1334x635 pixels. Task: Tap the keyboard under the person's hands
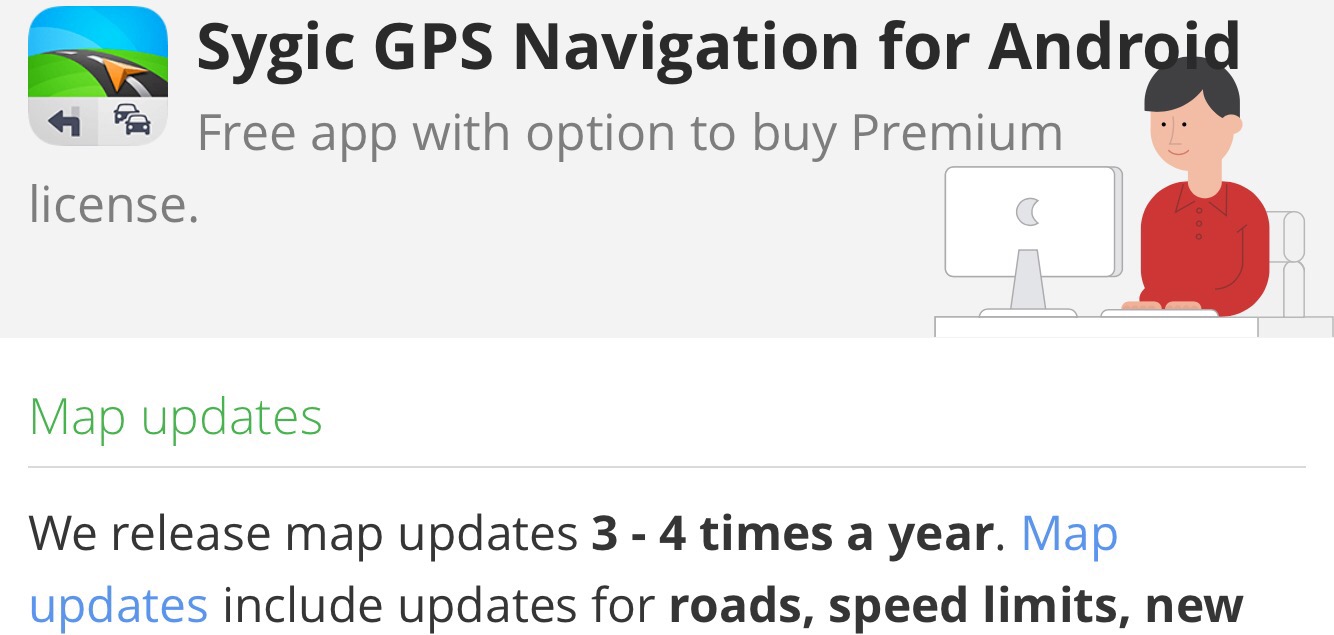(x=1160, y=314)
